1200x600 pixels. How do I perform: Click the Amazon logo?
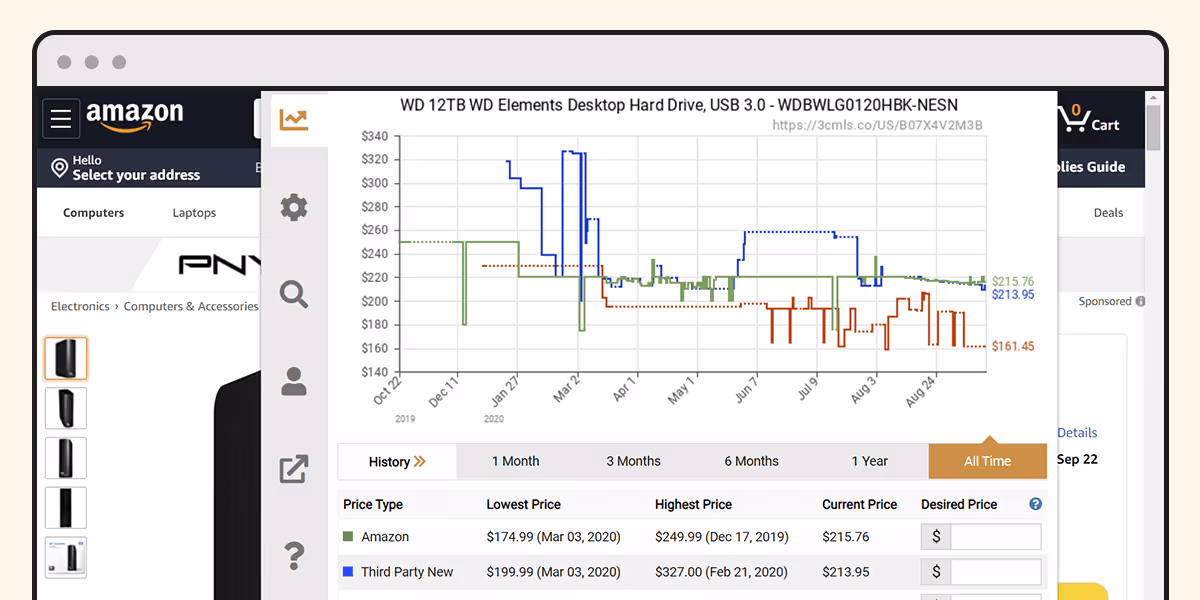pos(135,117)
